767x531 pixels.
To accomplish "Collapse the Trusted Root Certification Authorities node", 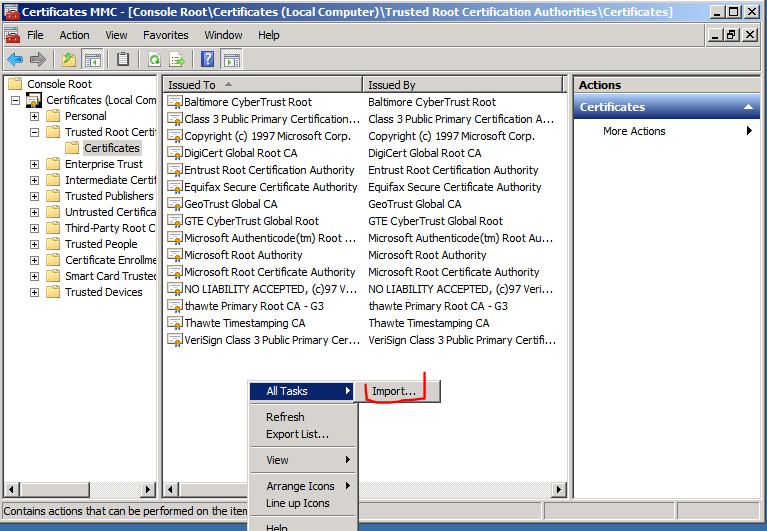I will pyautogui.click(x=34, y=132).
